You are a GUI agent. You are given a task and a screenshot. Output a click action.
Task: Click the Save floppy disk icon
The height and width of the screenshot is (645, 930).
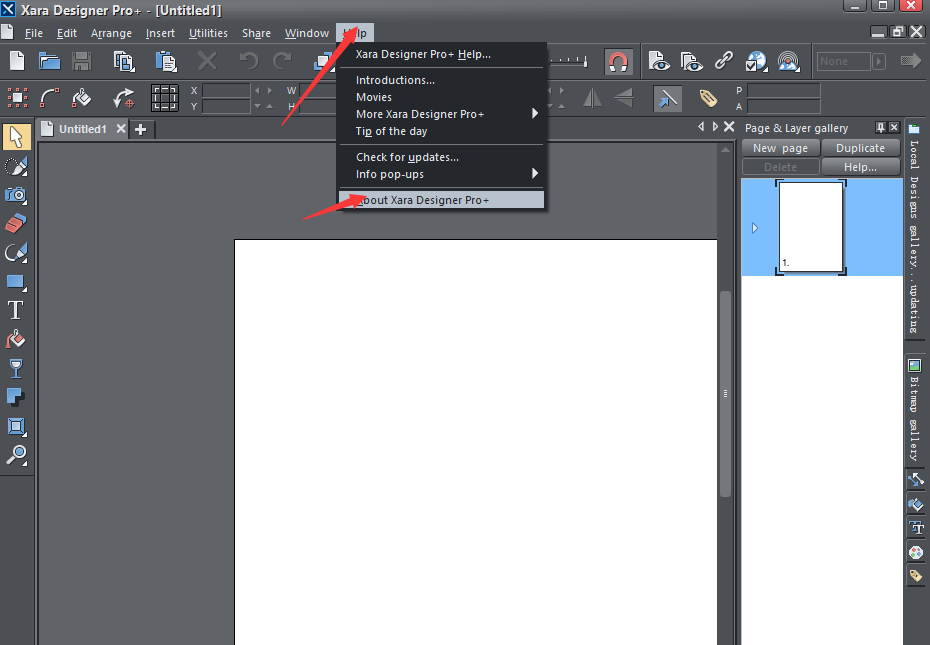click(x=81, y=61)
